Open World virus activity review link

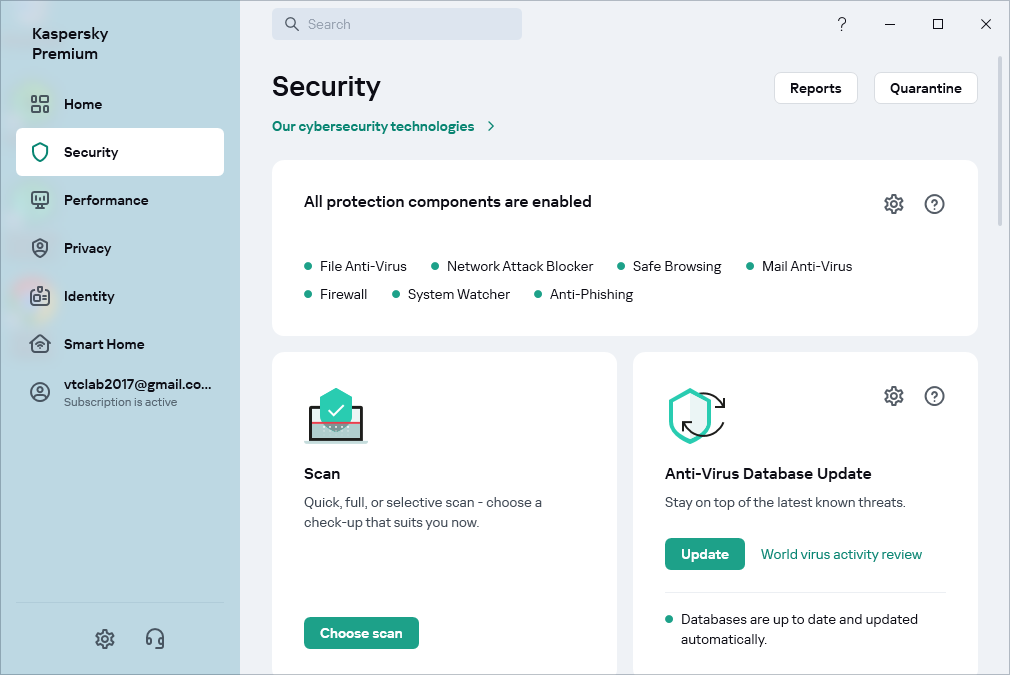(841, 554)
